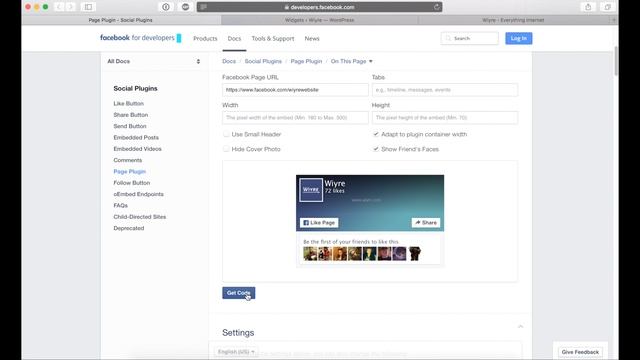The width and height of the screenshot is (640, 360).
Task: Click the Safari address bar
Action: (320, 7)
